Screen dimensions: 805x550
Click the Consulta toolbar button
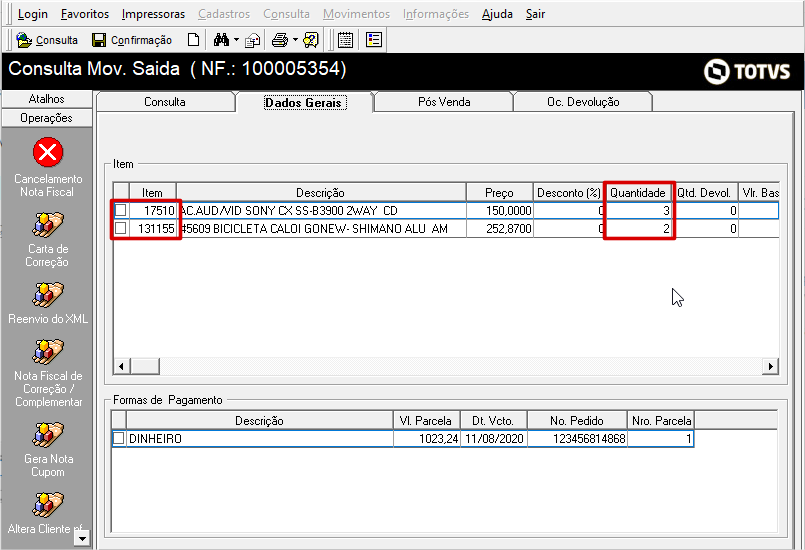pyautogui.click(x=47, y=40)
